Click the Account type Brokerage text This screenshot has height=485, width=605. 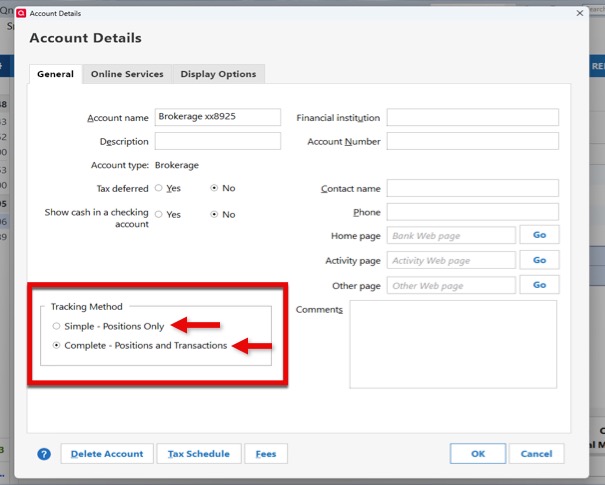click(x=177, y=165)
